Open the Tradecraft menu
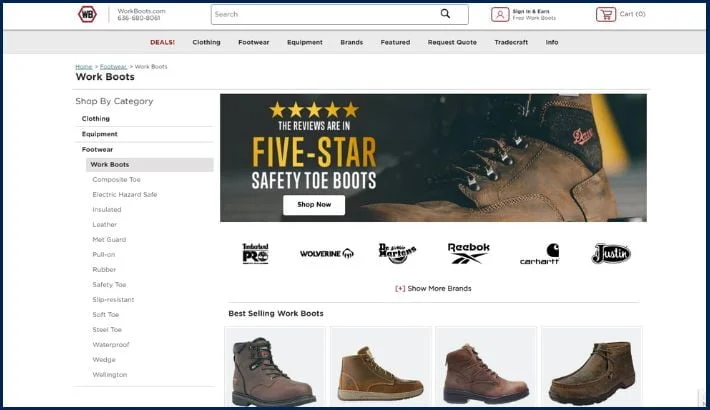710x410 pixels. [511, 42]
